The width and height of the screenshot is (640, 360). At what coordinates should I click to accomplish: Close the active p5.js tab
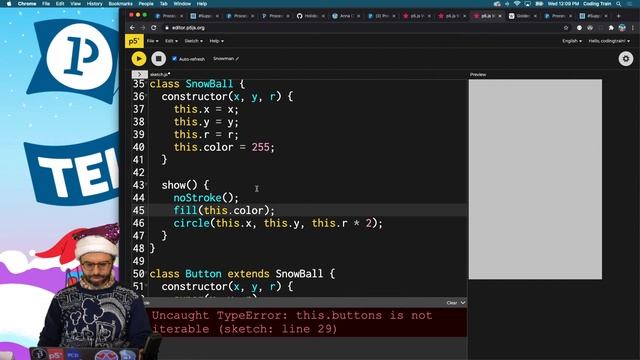[500, 16]
